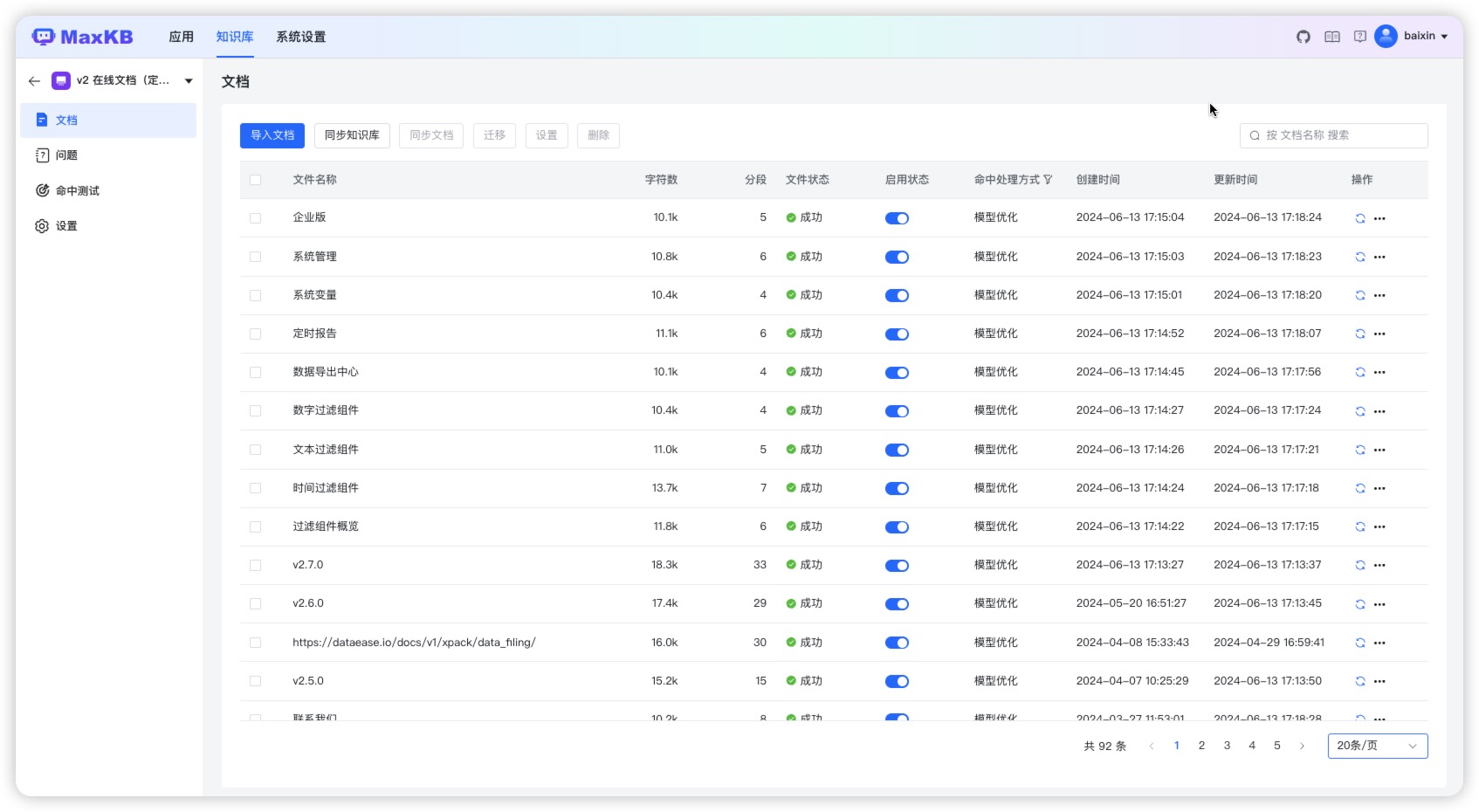Switch to the 系统设置 tab
This screenshot has height=812, width=1479.
(299, 37)
